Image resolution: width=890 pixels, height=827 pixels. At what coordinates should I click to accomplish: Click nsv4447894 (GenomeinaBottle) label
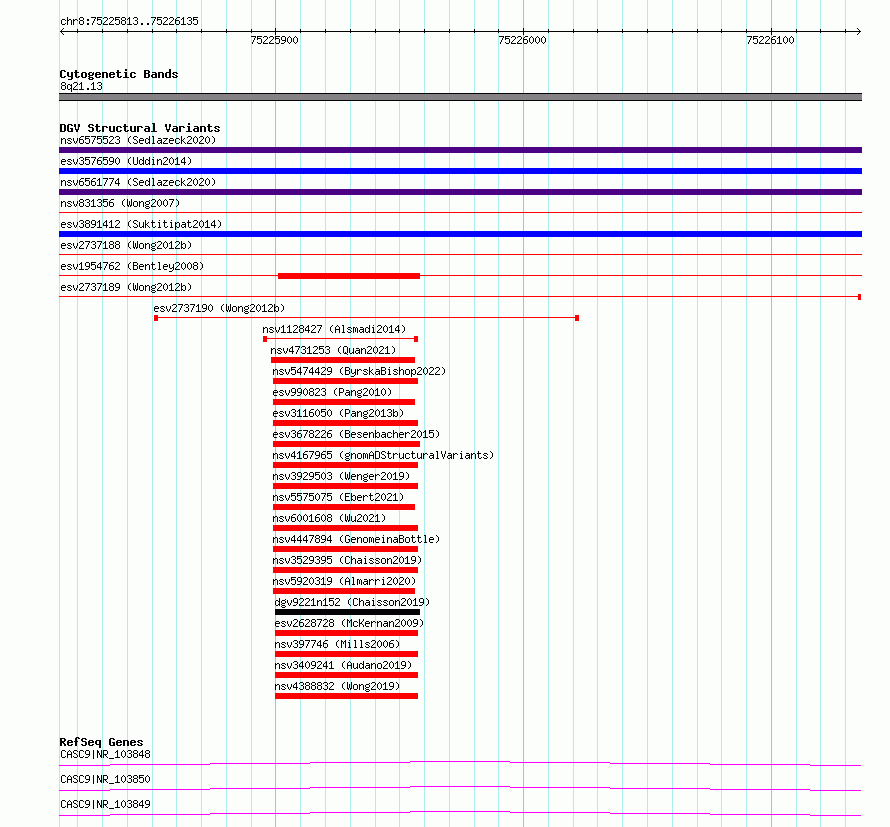(x=356, y=539)
